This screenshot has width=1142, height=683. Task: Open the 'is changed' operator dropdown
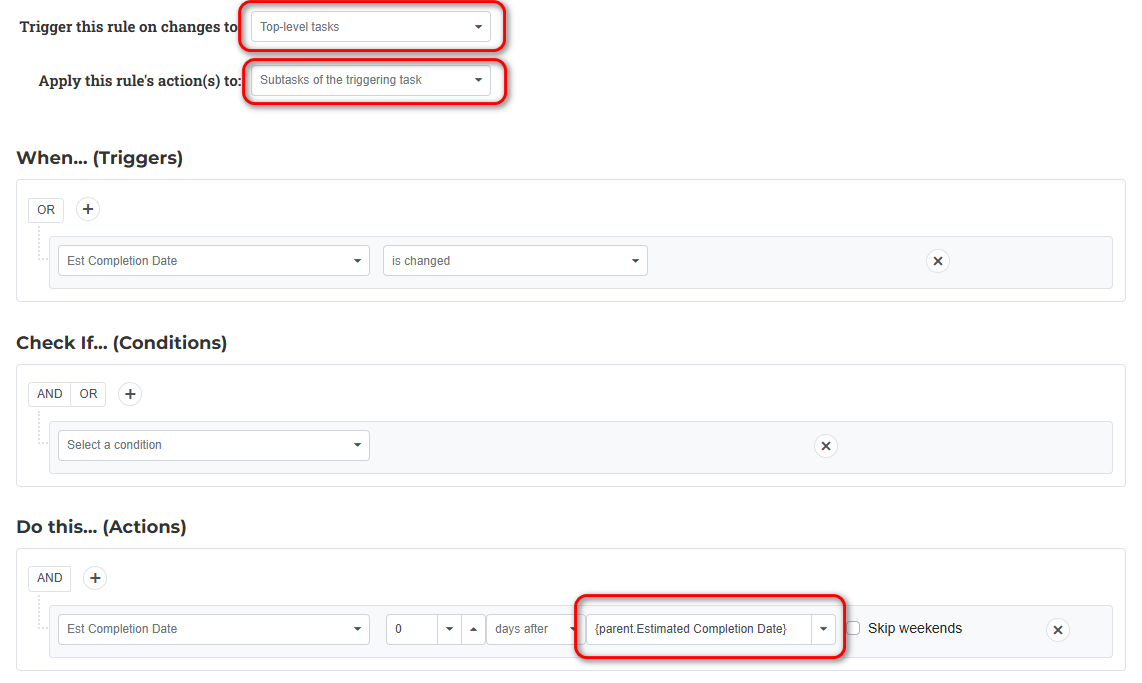tap(515, 261)
